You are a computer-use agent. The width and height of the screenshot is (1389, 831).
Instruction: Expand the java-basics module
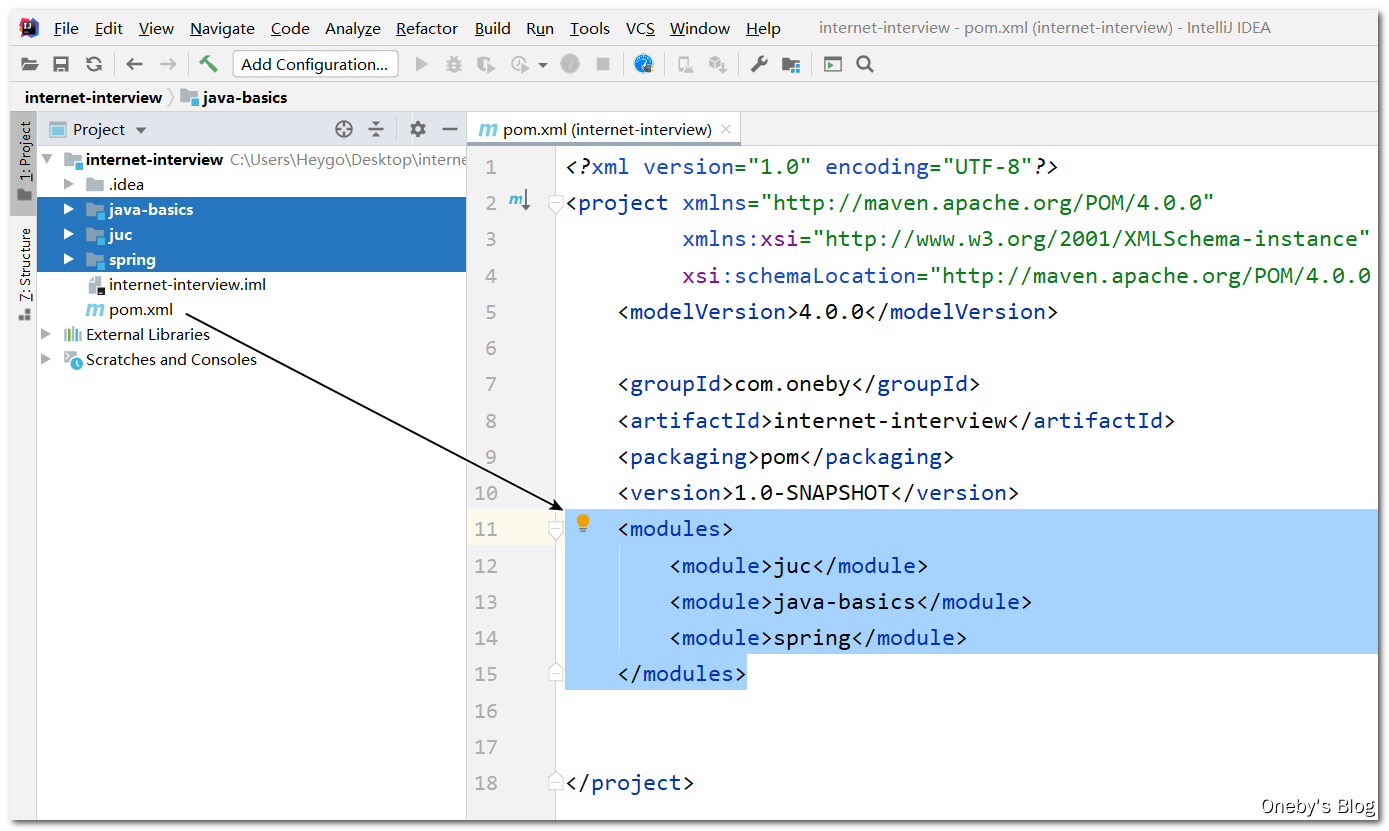(69, 209)
